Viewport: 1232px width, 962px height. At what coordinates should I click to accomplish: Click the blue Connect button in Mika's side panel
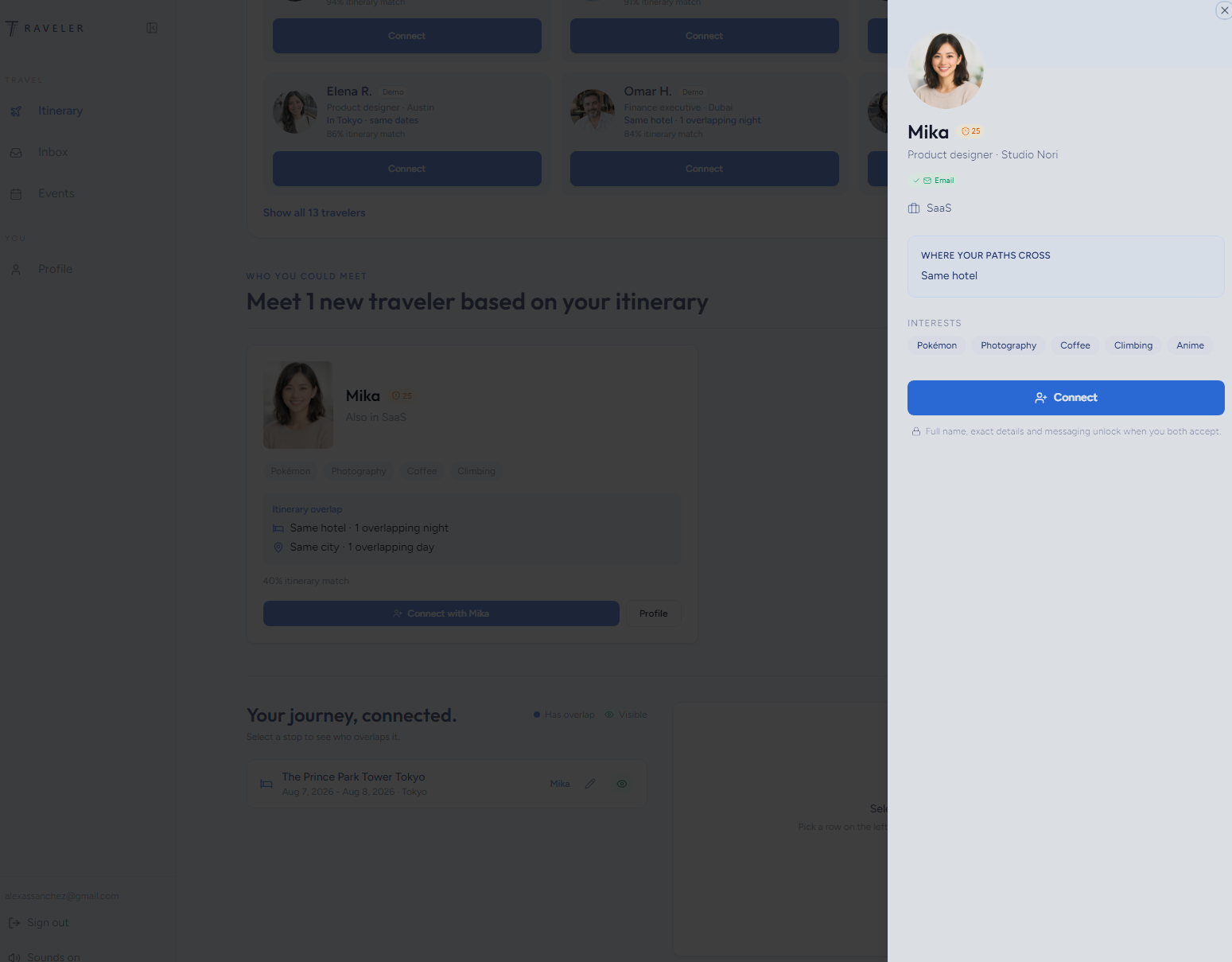(x=1066, y=398)
